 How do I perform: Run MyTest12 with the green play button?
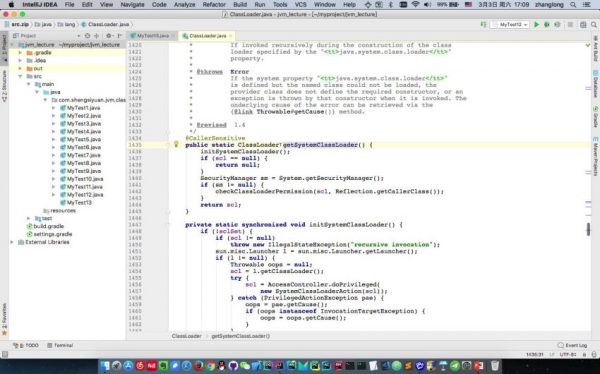[536, 24]
